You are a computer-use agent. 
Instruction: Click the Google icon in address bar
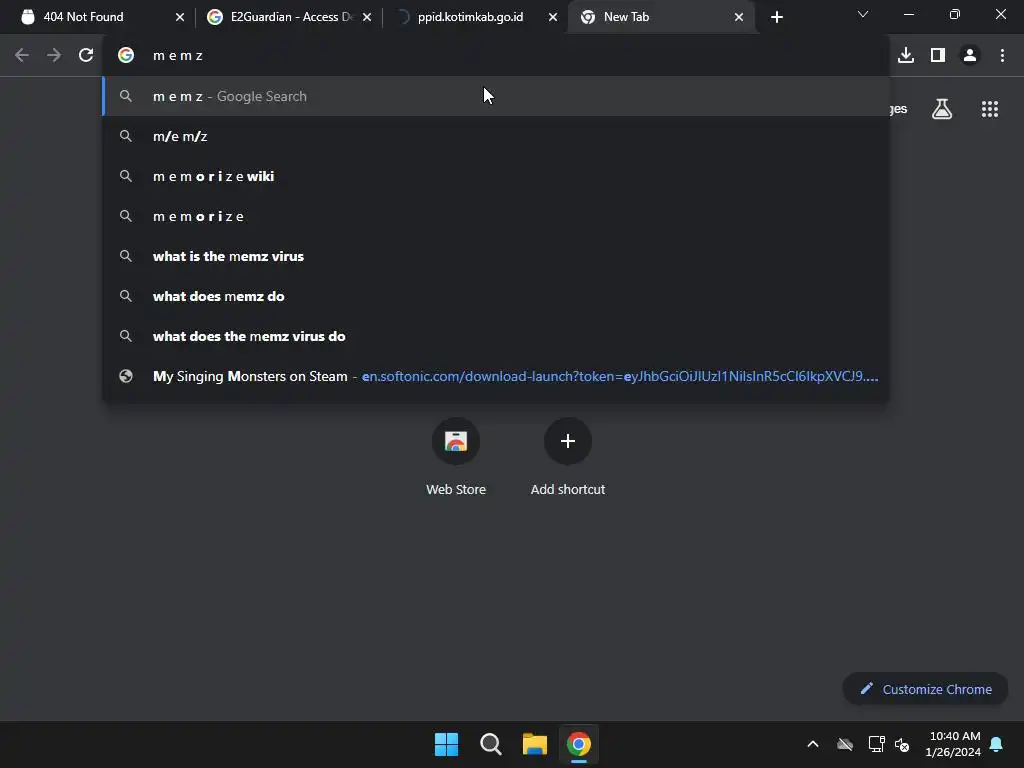pos(126,56)
